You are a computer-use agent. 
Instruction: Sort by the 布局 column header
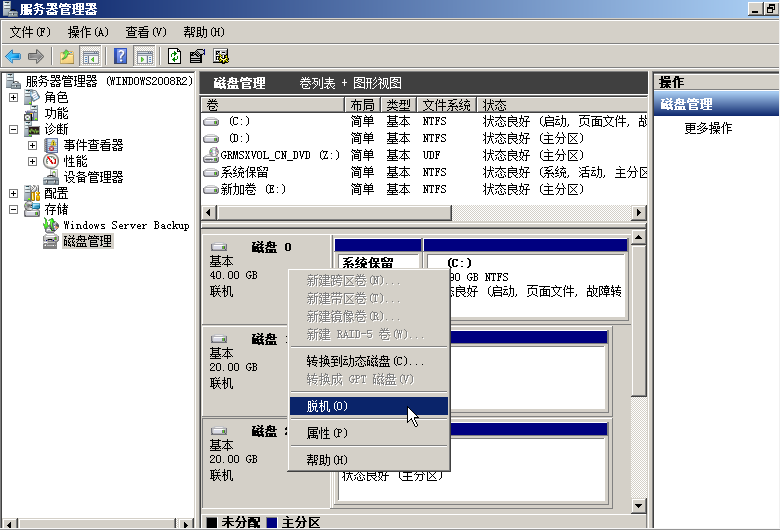[x=363, y=105]
